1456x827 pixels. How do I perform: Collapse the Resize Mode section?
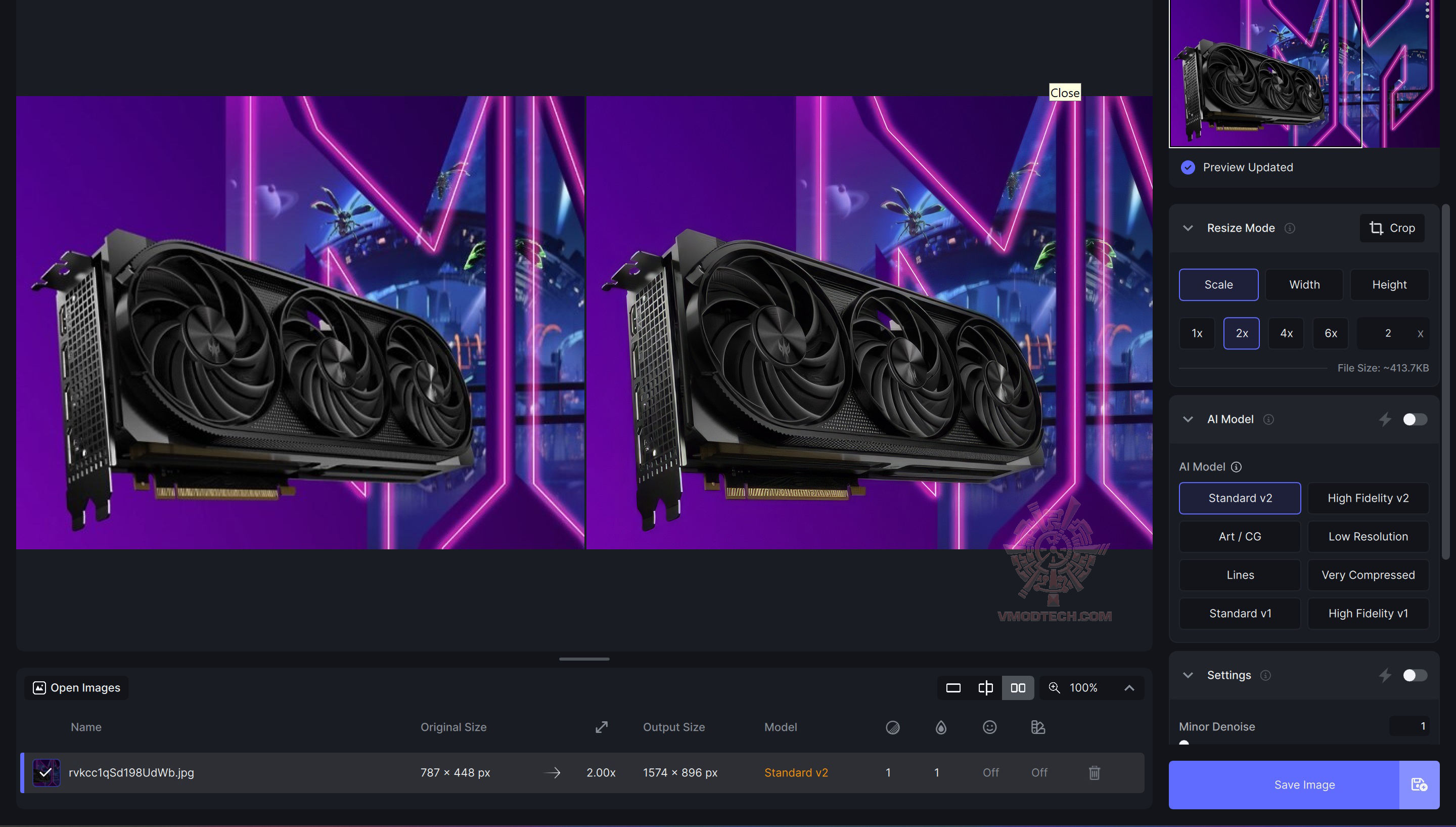click(x=1188, y=228)
